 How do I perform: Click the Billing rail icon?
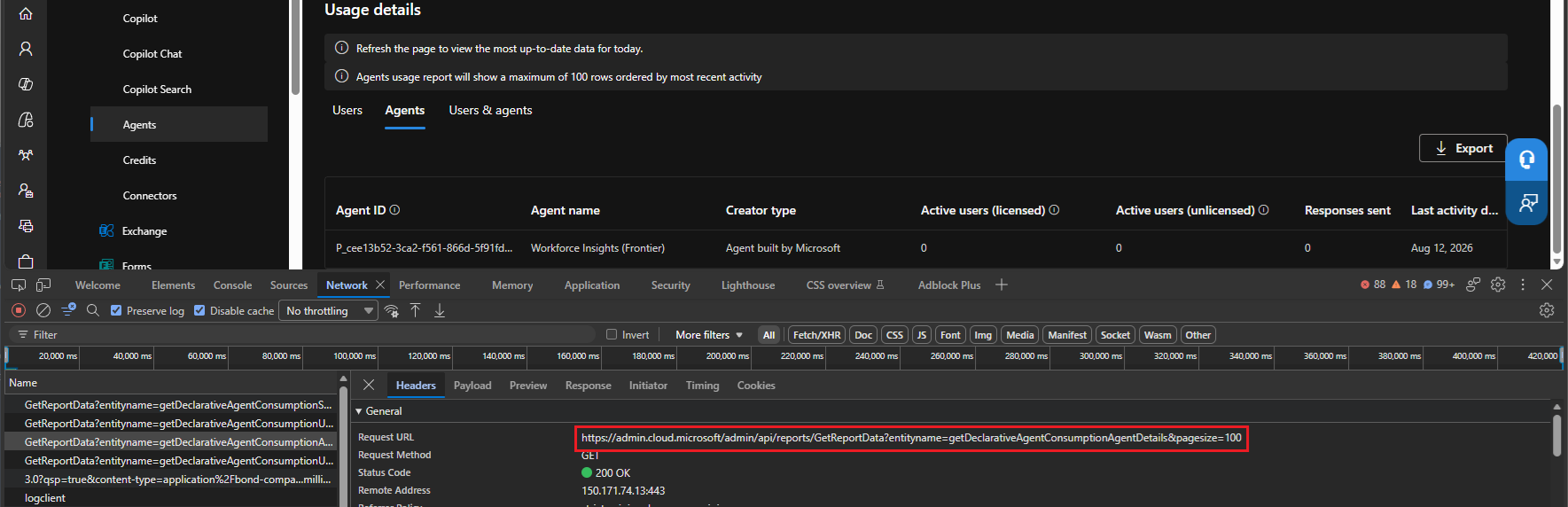tap(26, 226)
